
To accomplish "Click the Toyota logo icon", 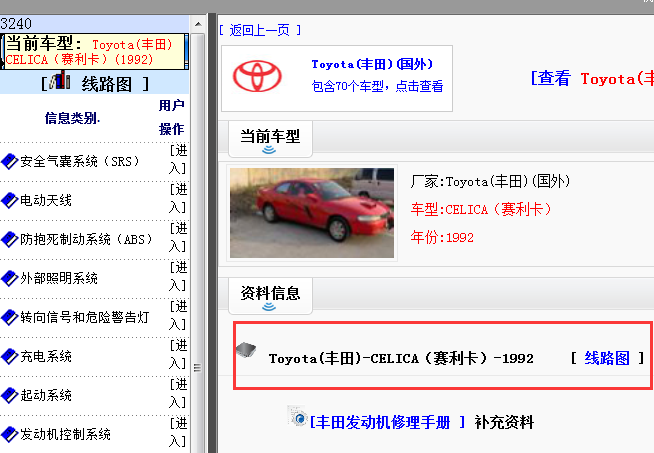I will tap(257, 77).
